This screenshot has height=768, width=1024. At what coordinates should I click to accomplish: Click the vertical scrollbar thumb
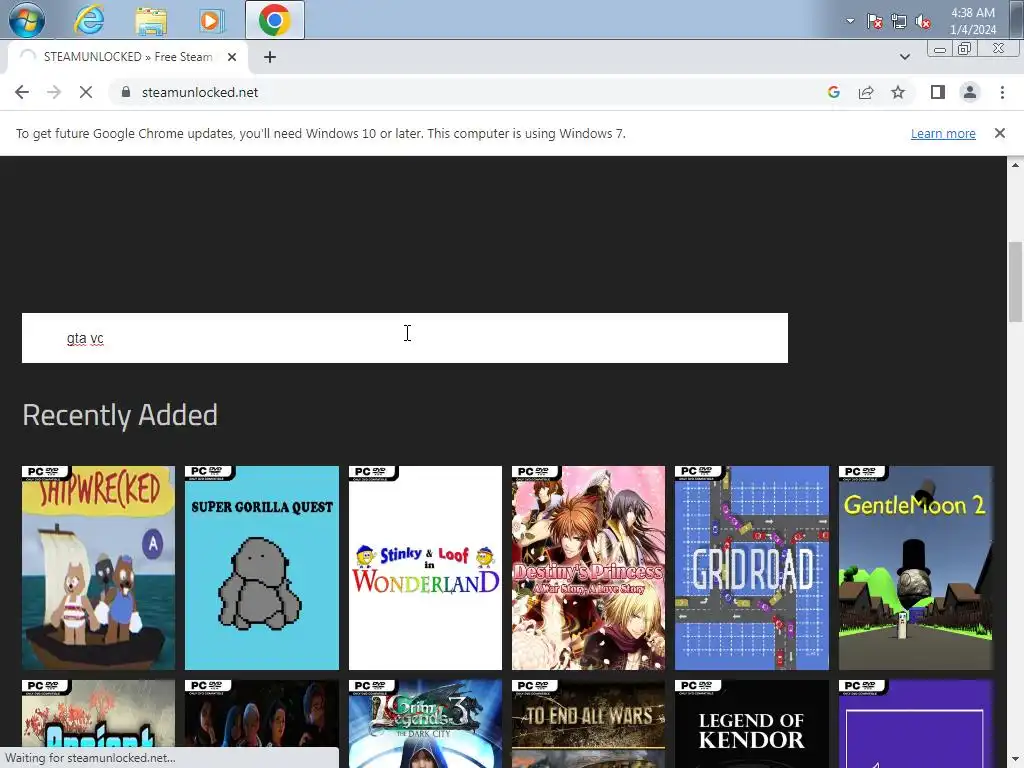[1015, 281]
